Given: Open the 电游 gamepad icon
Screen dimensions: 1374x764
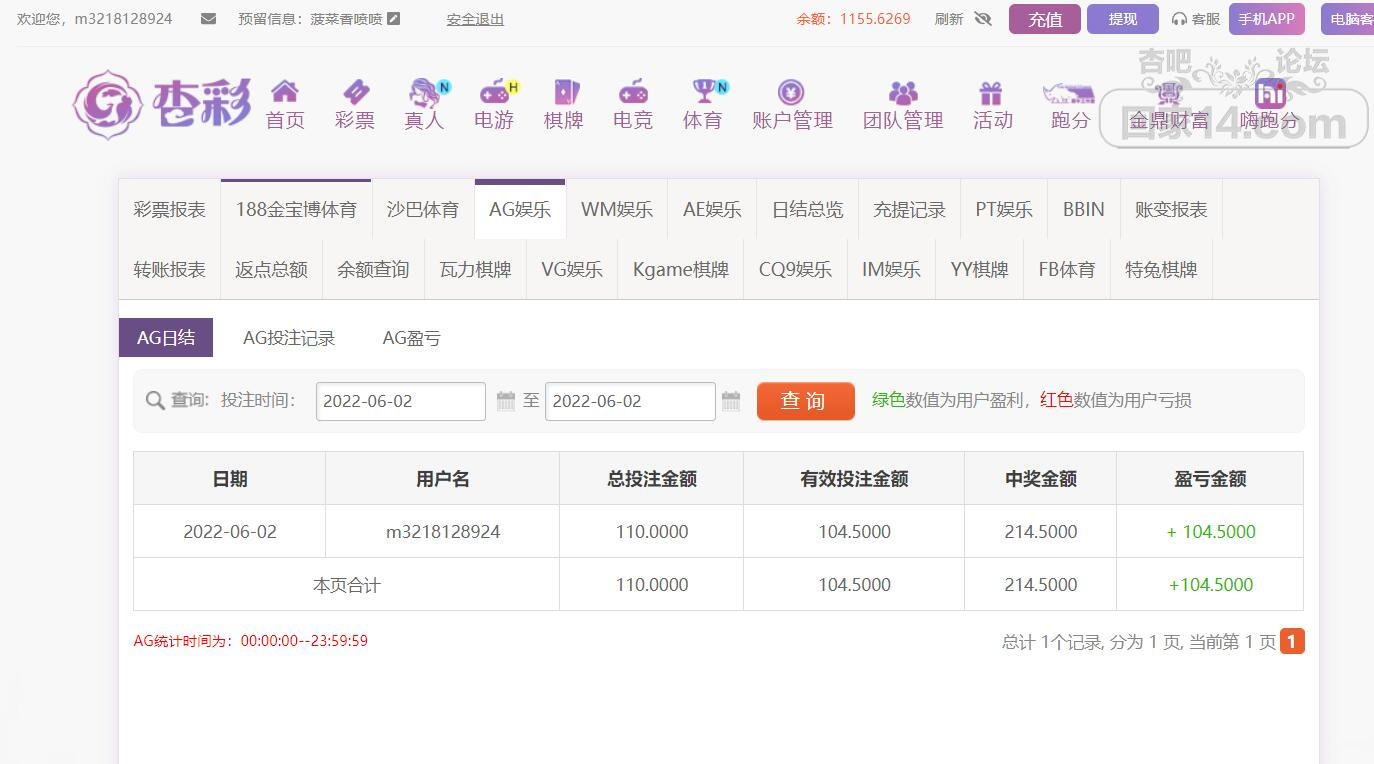Looking at the screenshot, I should click(x=494, y=93).
